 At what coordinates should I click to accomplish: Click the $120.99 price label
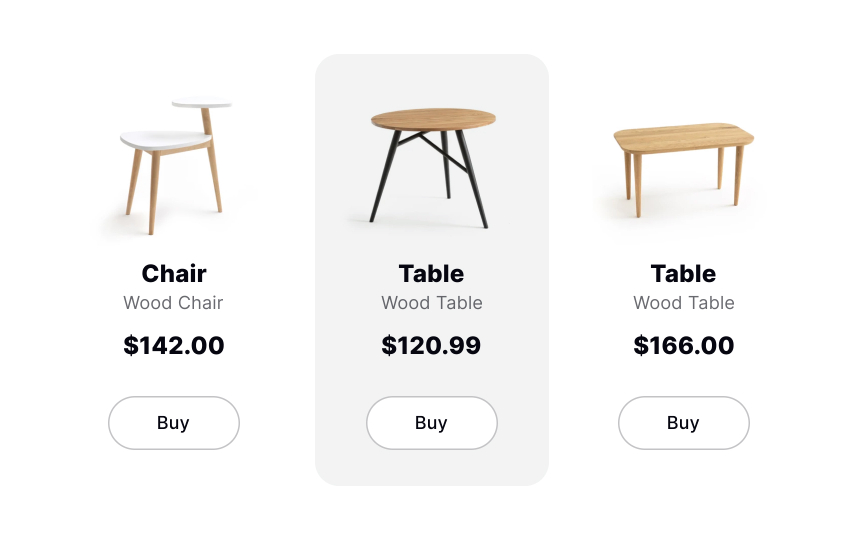(x=431, y=345)
